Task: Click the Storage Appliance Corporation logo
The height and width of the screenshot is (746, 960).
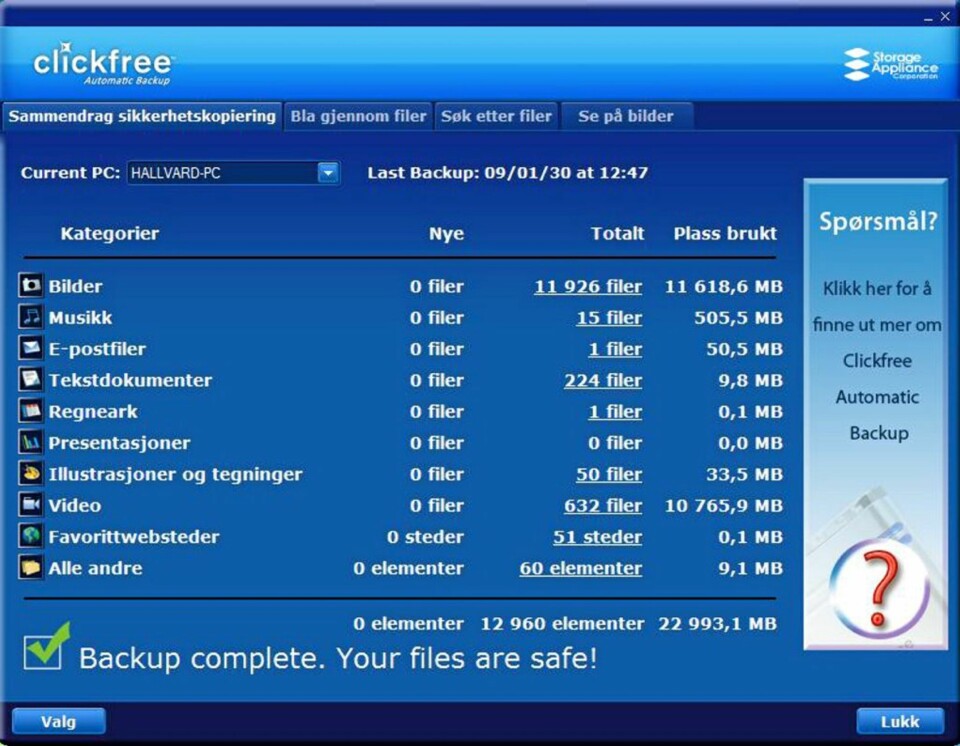Action: pyautogui.click(x=890, y=64)
